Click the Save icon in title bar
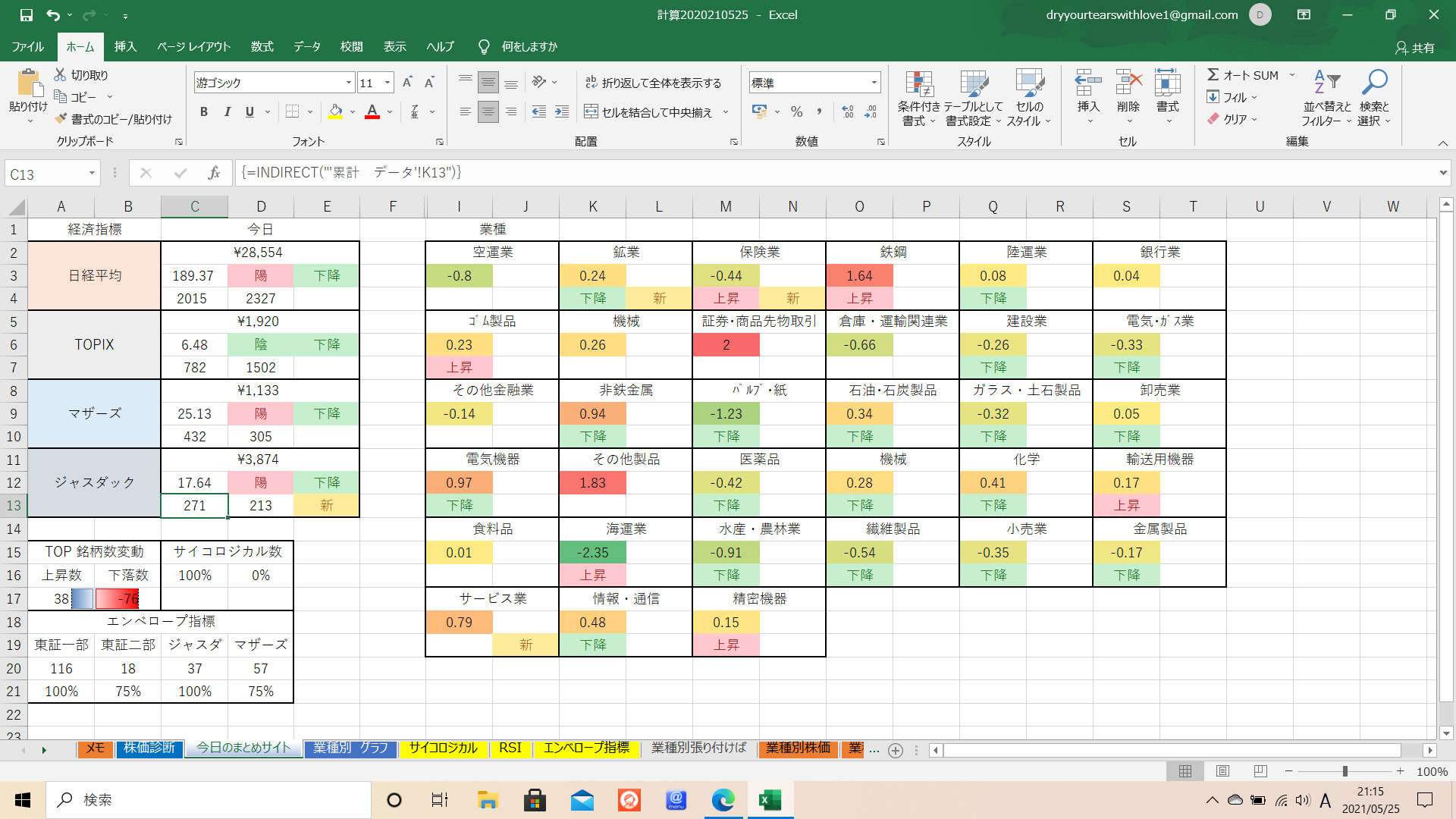Viewport: 1456px width, 819px height. tap(26, 14)
